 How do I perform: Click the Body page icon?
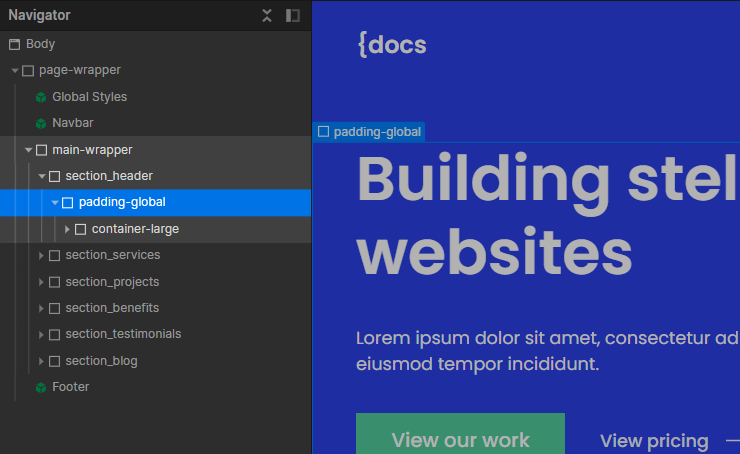(x=15, y=44)
